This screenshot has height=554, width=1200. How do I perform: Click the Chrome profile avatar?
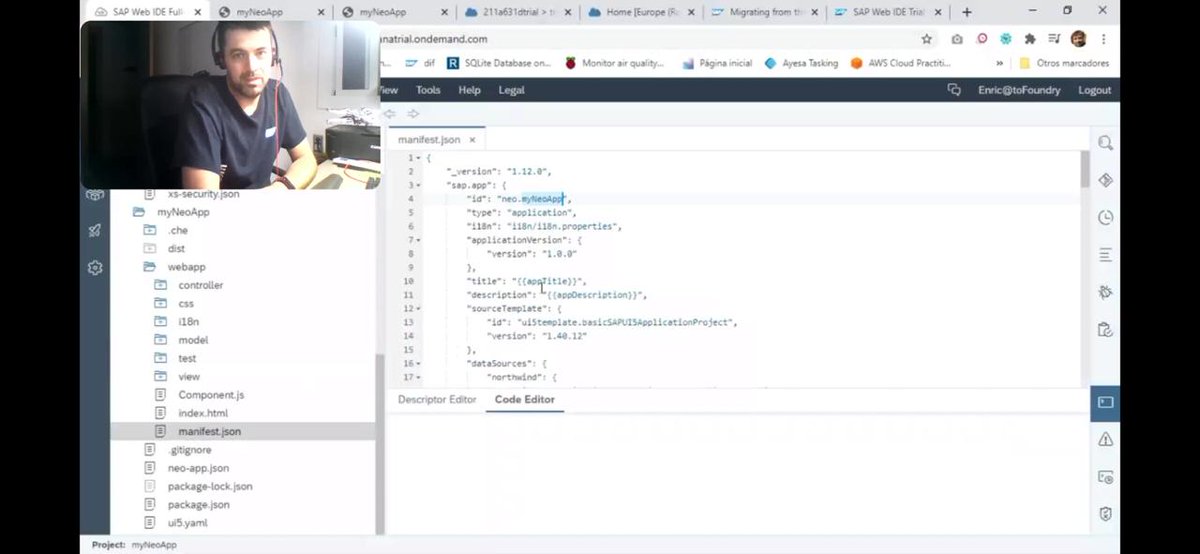pos(1079,39)
